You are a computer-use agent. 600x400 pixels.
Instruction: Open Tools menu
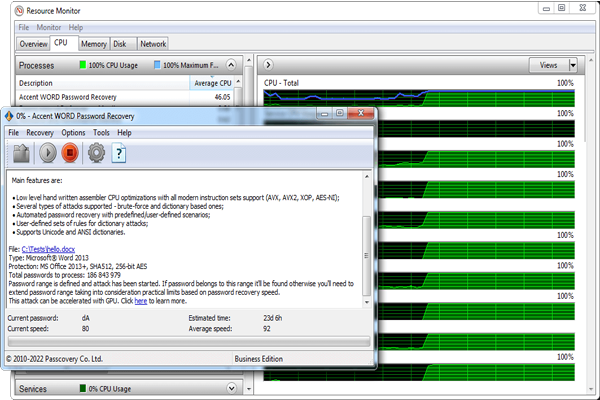[x=101, y=133]
